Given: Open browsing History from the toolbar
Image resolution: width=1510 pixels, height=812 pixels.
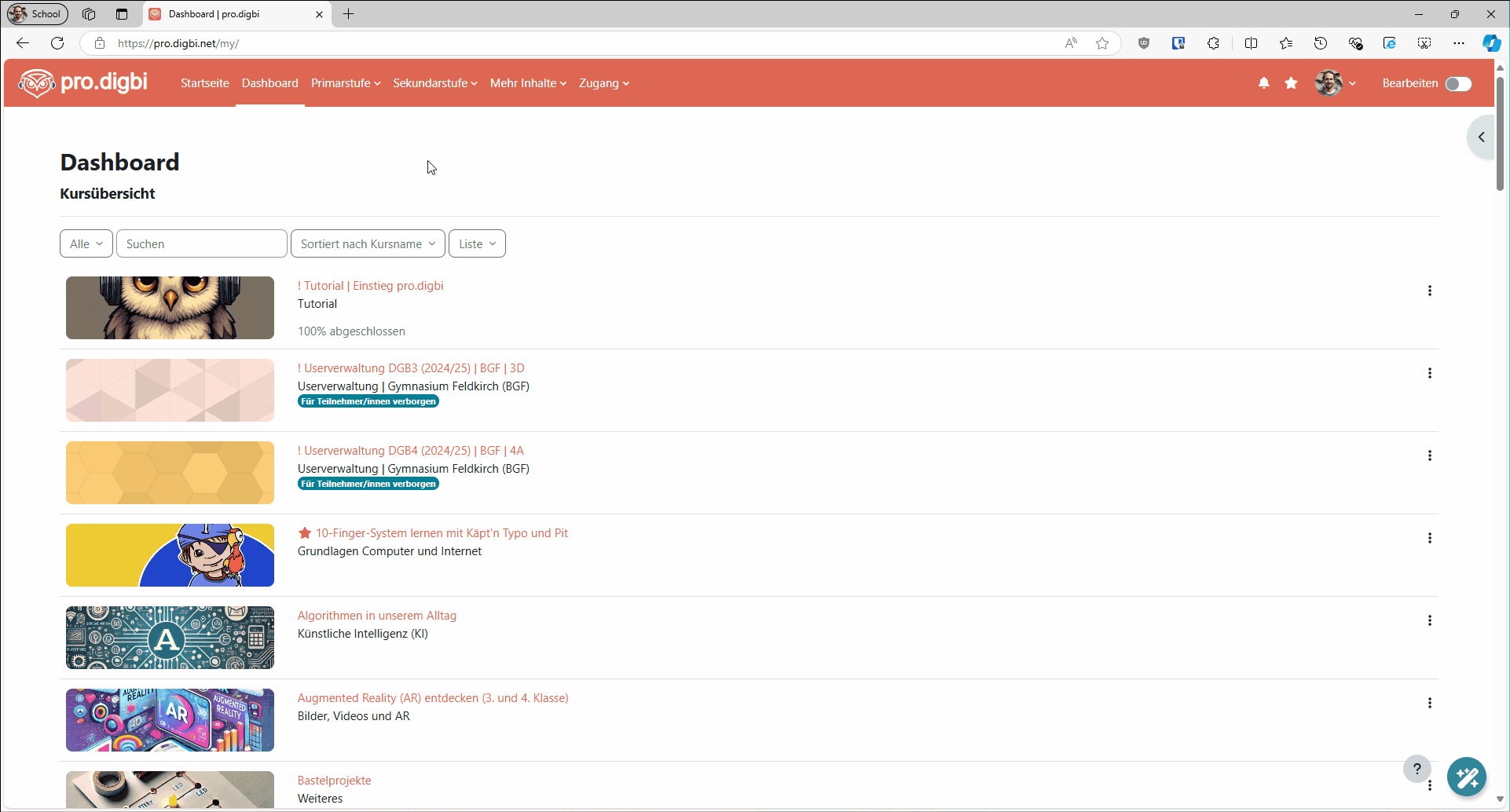Looking at the screenshot, I should [1321, 43].
